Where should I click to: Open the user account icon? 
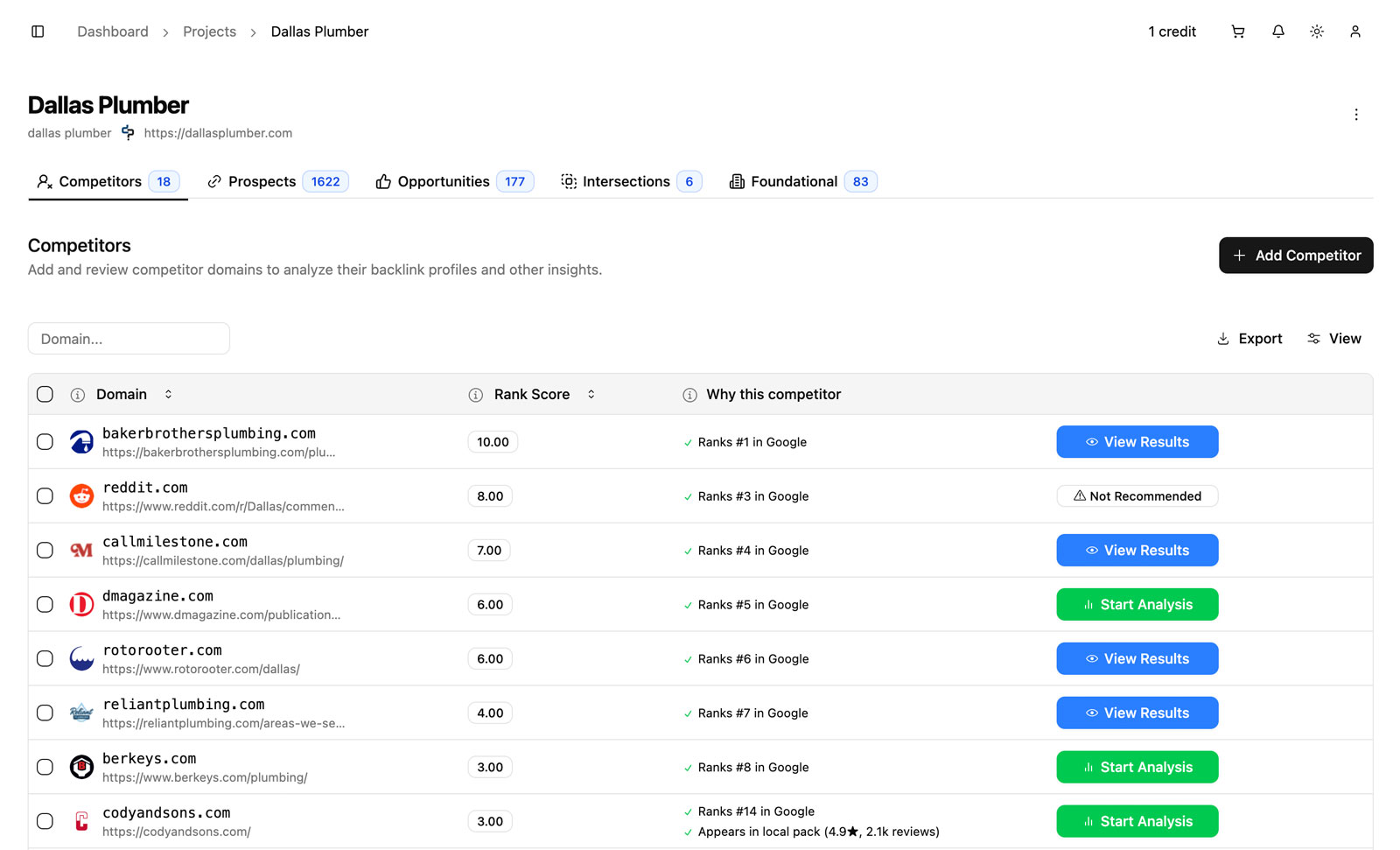coord(1354,32)
